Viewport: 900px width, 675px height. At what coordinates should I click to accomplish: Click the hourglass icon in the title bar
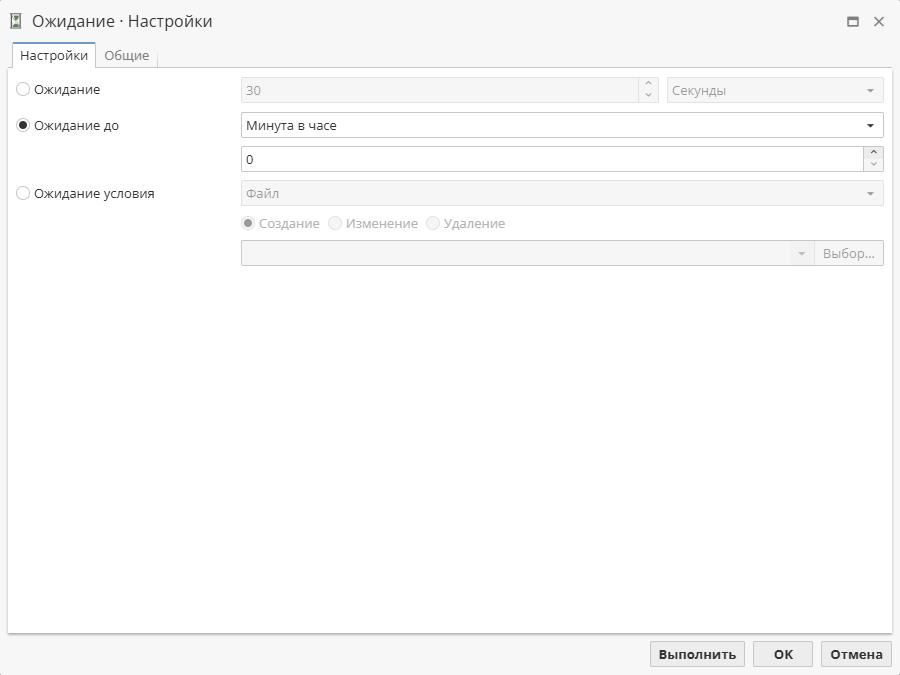pyautogui.click(x=15, y=21)
